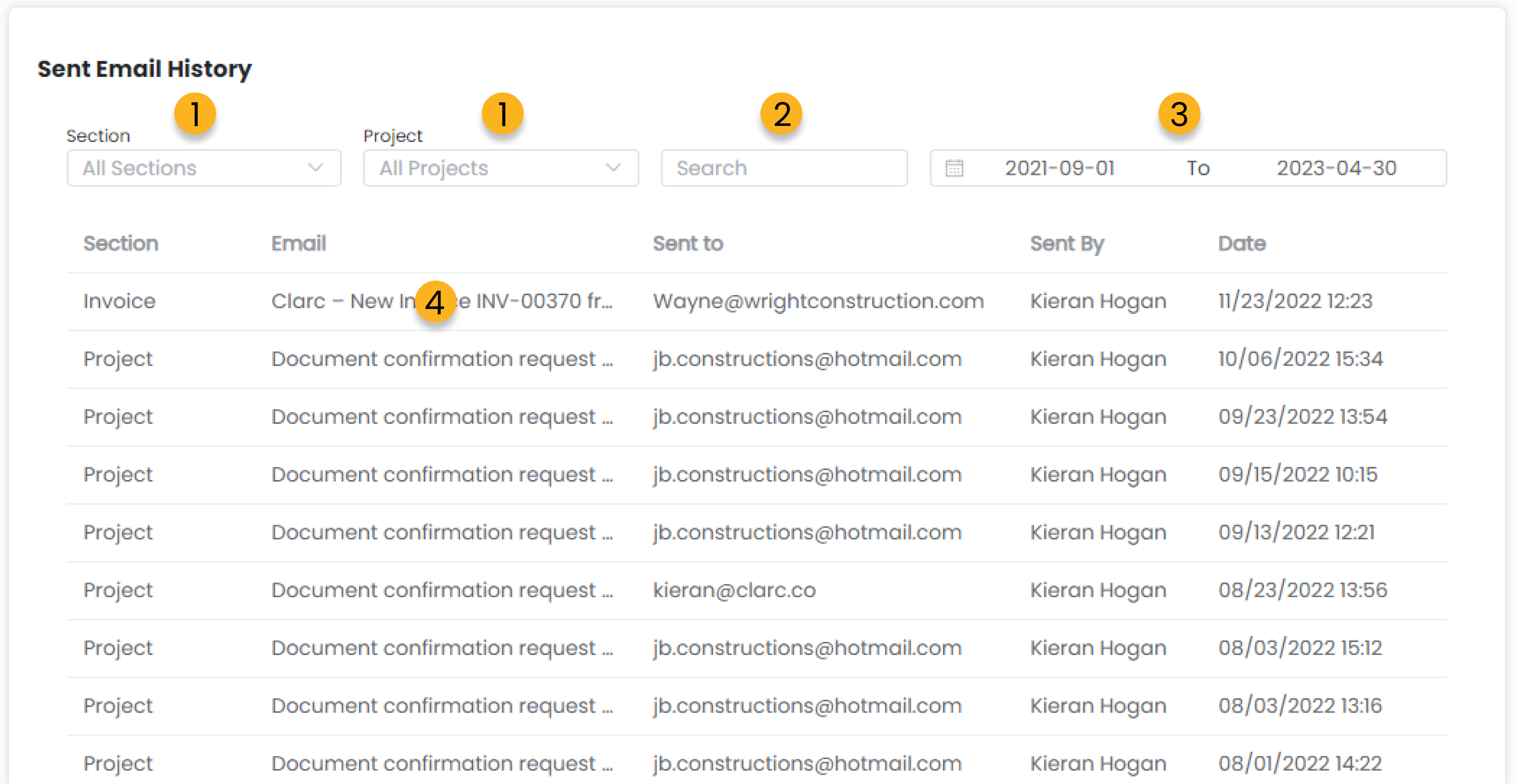Click the Section dropdown chevron arrow
This screenshot has width=1517, height=784.
[315, 168]
